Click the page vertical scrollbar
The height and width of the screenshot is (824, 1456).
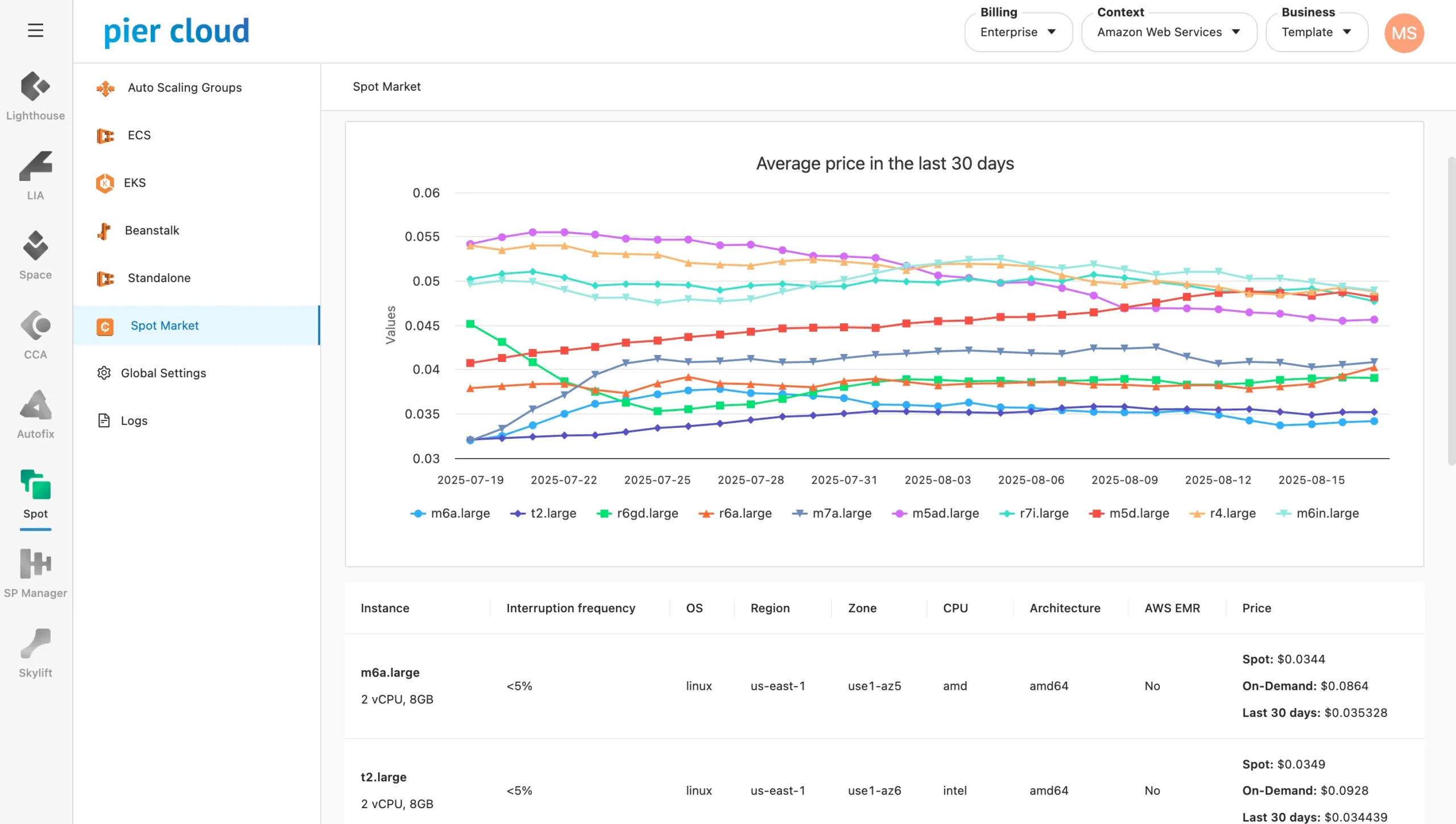1451,310
